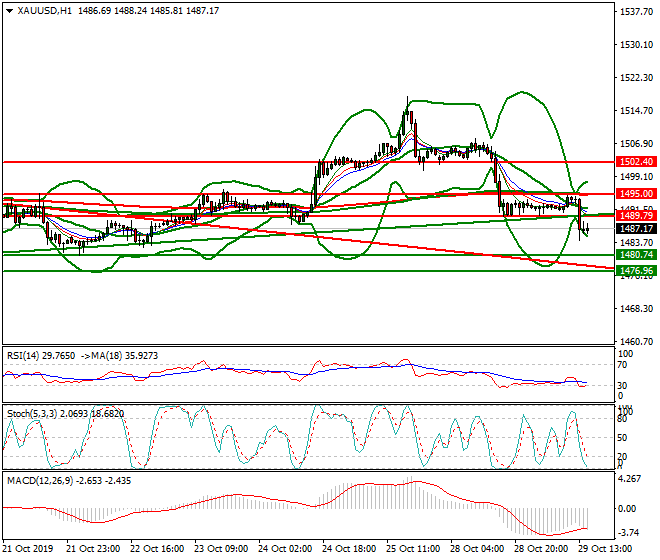This screenshot has width=660, height=560.
Task: Select the 1483.70 price scale value
Action: pos(636,243)
